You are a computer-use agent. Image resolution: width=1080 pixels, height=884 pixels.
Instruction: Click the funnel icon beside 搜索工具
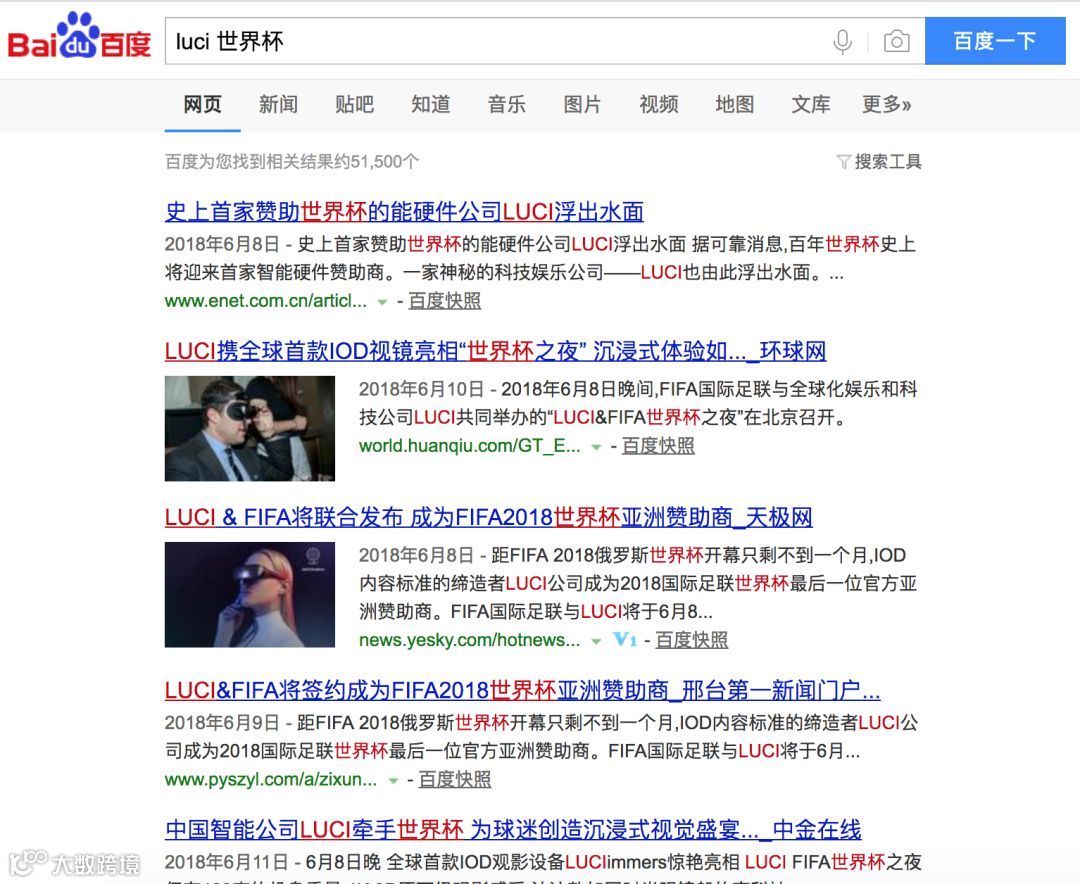843,163
